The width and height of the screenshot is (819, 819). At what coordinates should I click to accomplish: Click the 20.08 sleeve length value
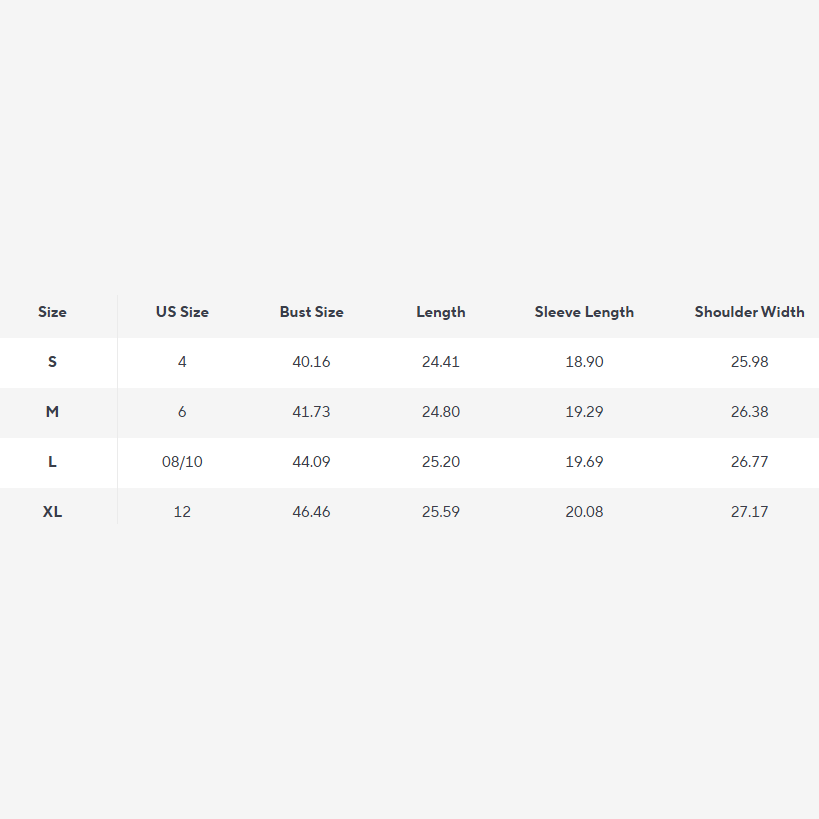pyautogui.click(x=584, y=512)
